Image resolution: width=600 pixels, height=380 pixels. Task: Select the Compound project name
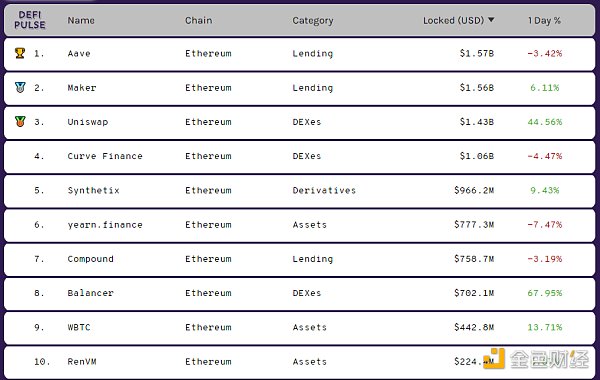[x=90, y=259]
